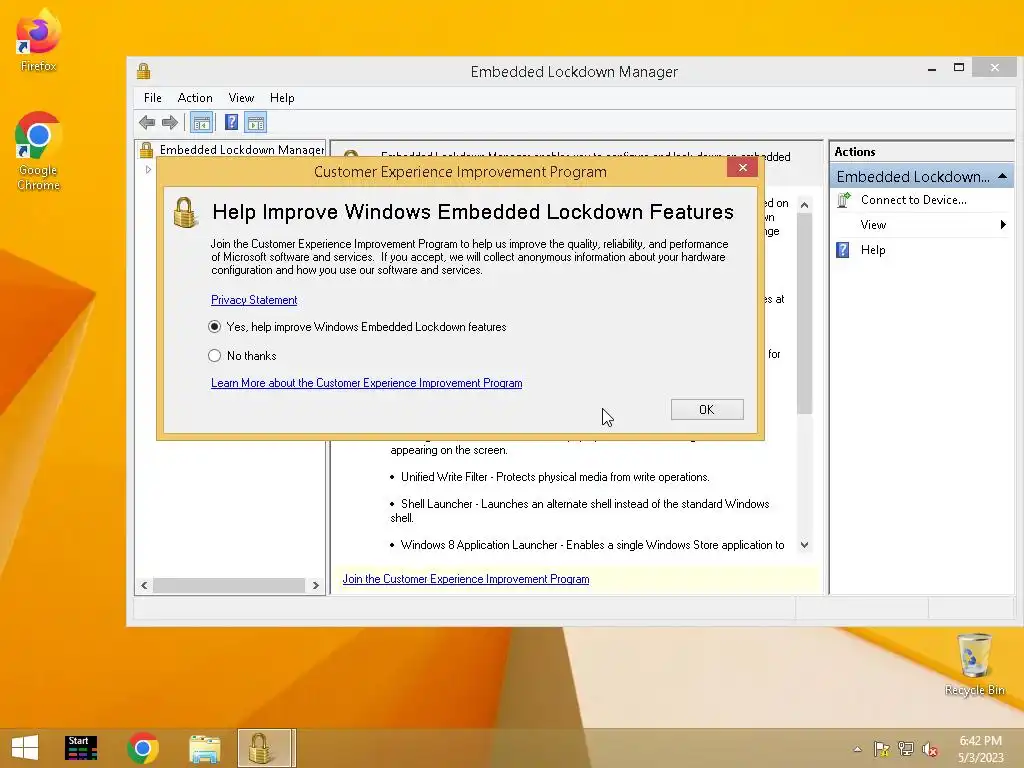1024x768 pixels.
Task: Click the Help icon in Actions pane
Action: pyautogui.click(x=843, y=250)
